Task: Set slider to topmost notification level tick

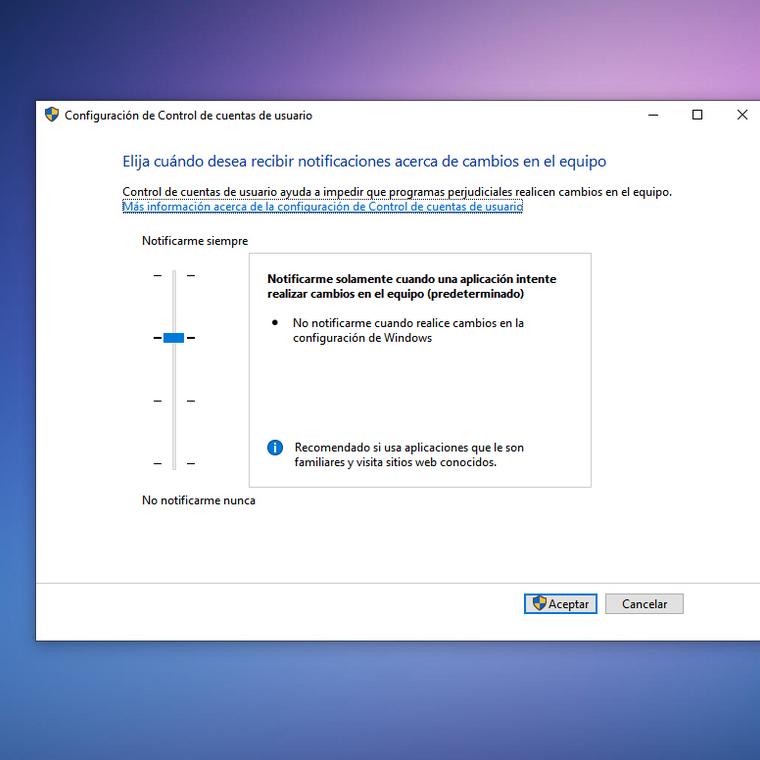Action: click(174, 276)
